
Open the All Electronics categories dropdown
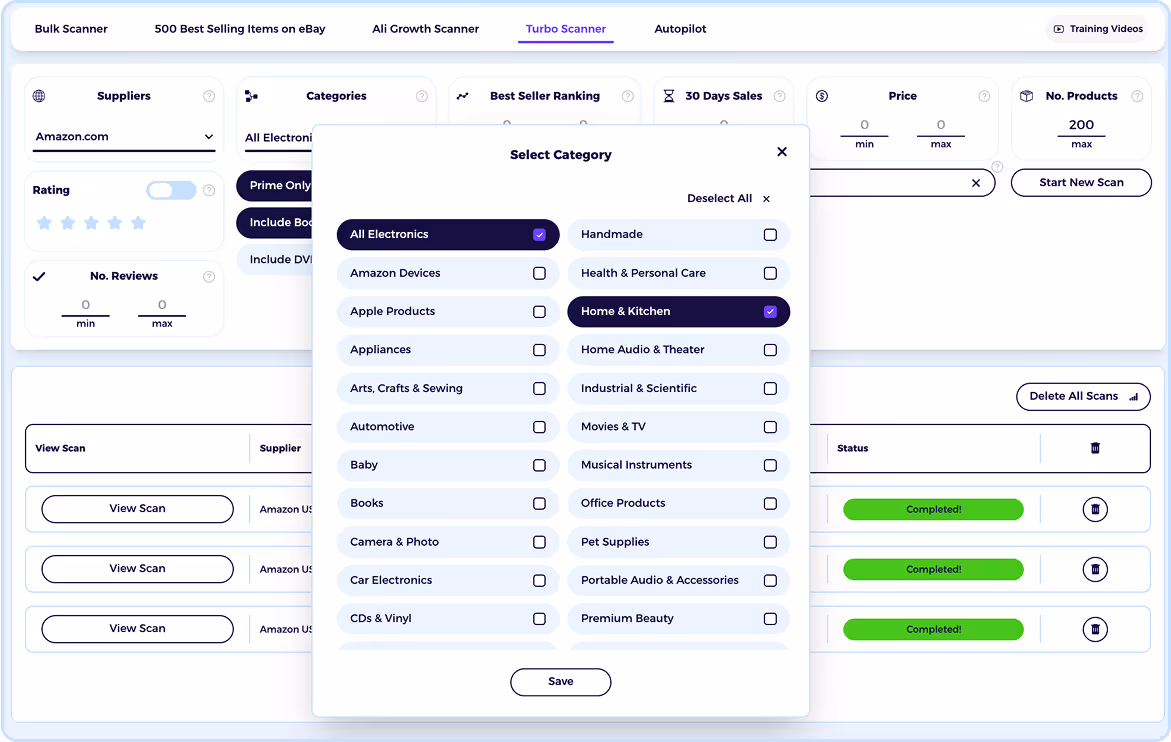pos(279,138)
